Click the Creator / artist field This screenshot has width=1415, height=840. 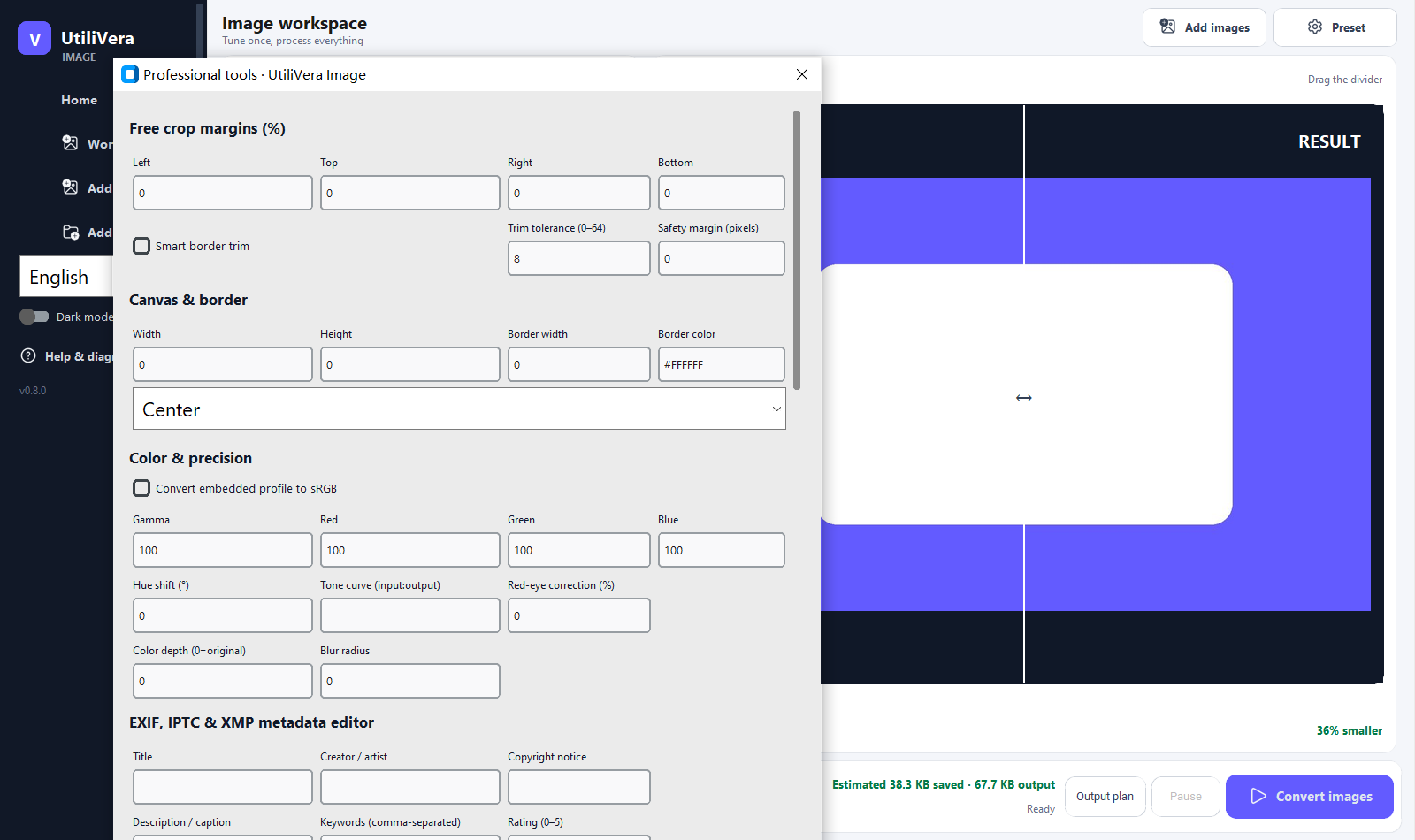pos(410,787)
